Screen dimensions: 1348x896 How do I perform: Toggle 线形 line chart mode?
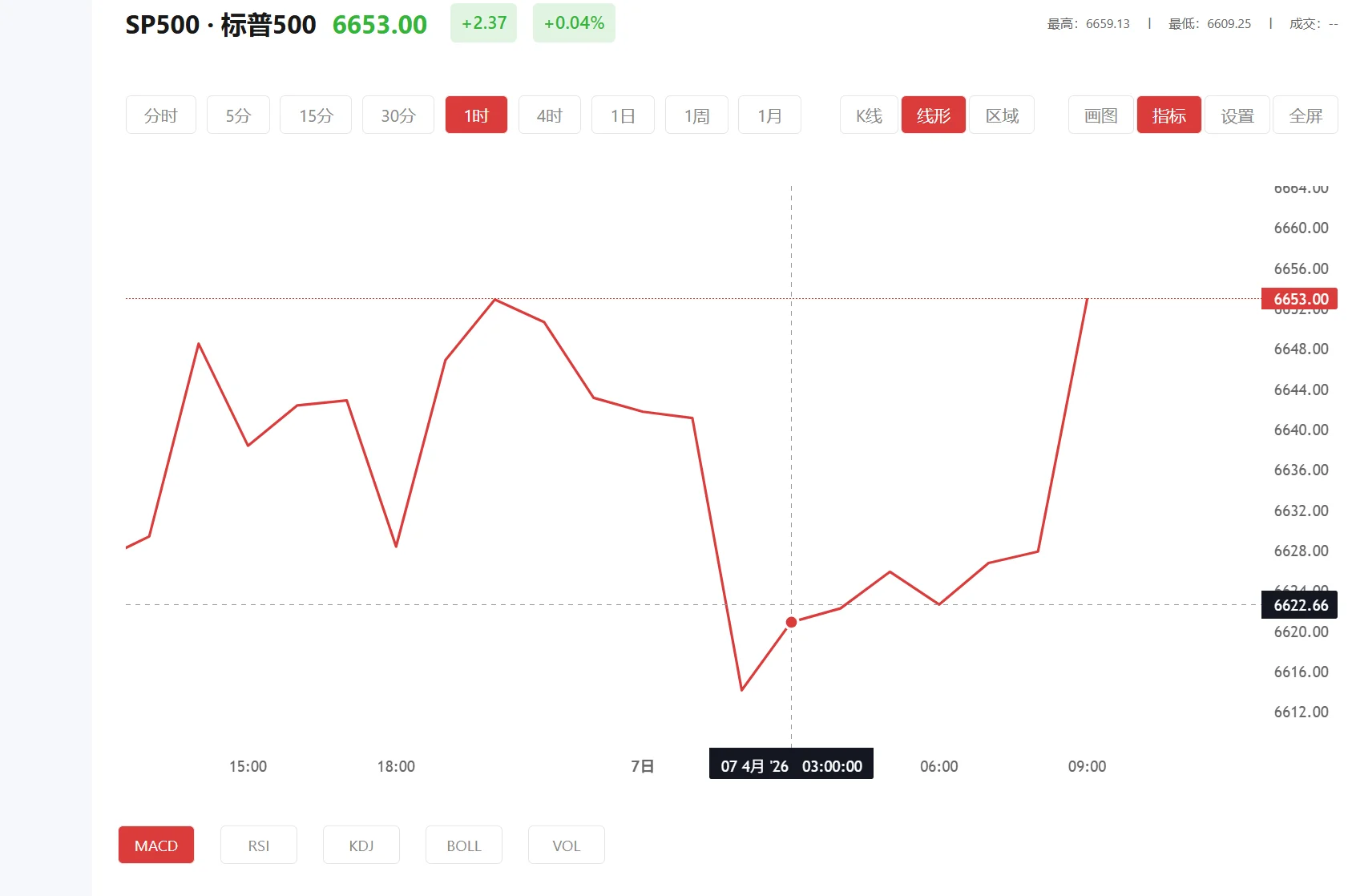(x=933, y=115)
